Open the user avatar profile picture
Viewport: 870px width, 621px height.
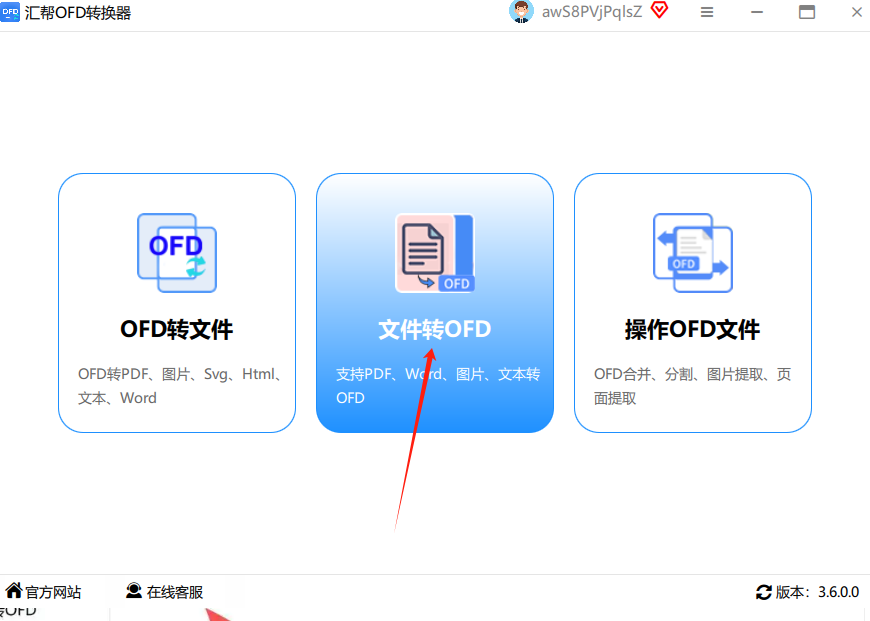pyautogui.click(x=521, y=12)
